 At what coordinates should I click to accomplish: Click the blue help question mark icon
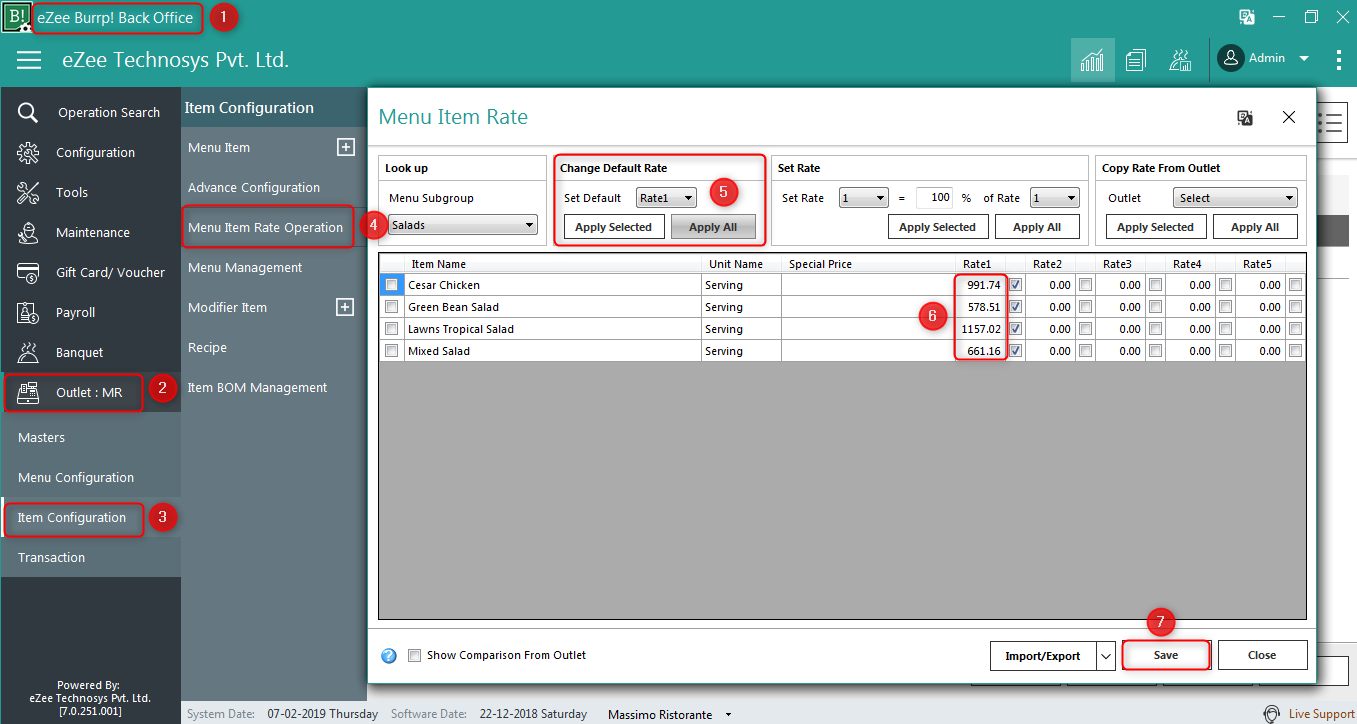[x=390, y=656]
